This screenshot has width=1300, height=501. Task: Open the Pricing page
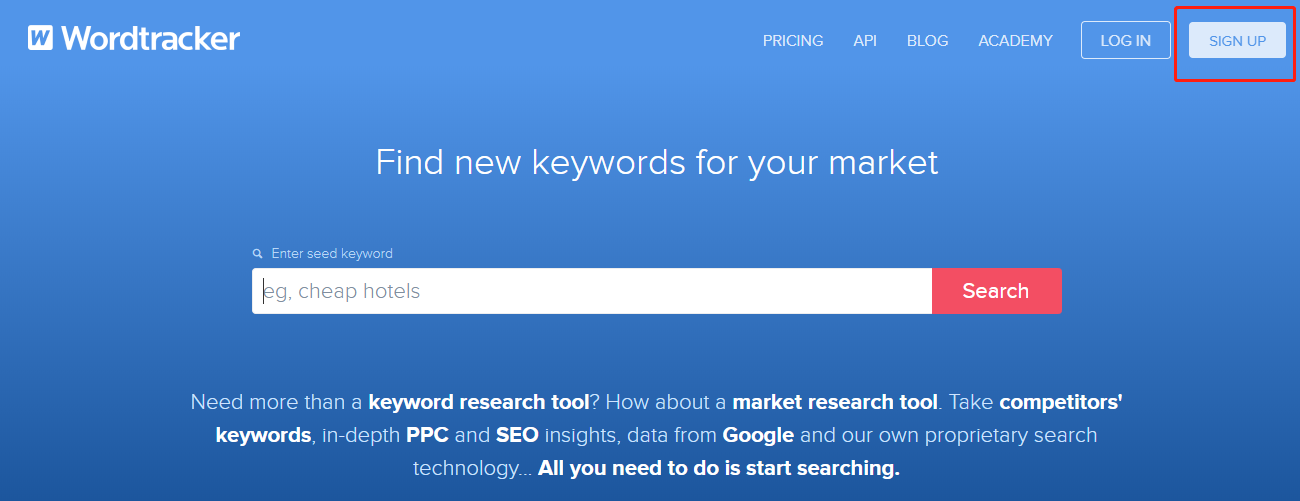[x=793, y=41]
